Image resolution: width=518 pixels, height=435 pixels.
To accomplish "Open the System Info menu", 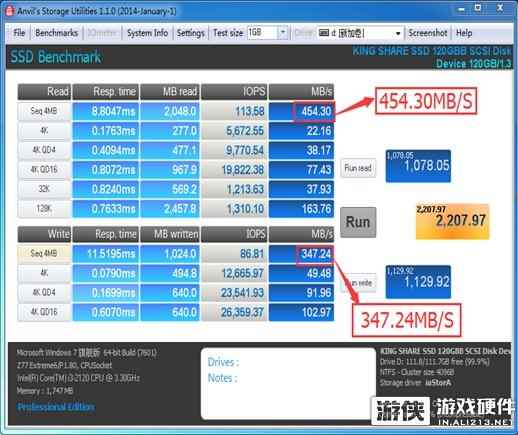I will pyautogui.click(x=147, y=33).
